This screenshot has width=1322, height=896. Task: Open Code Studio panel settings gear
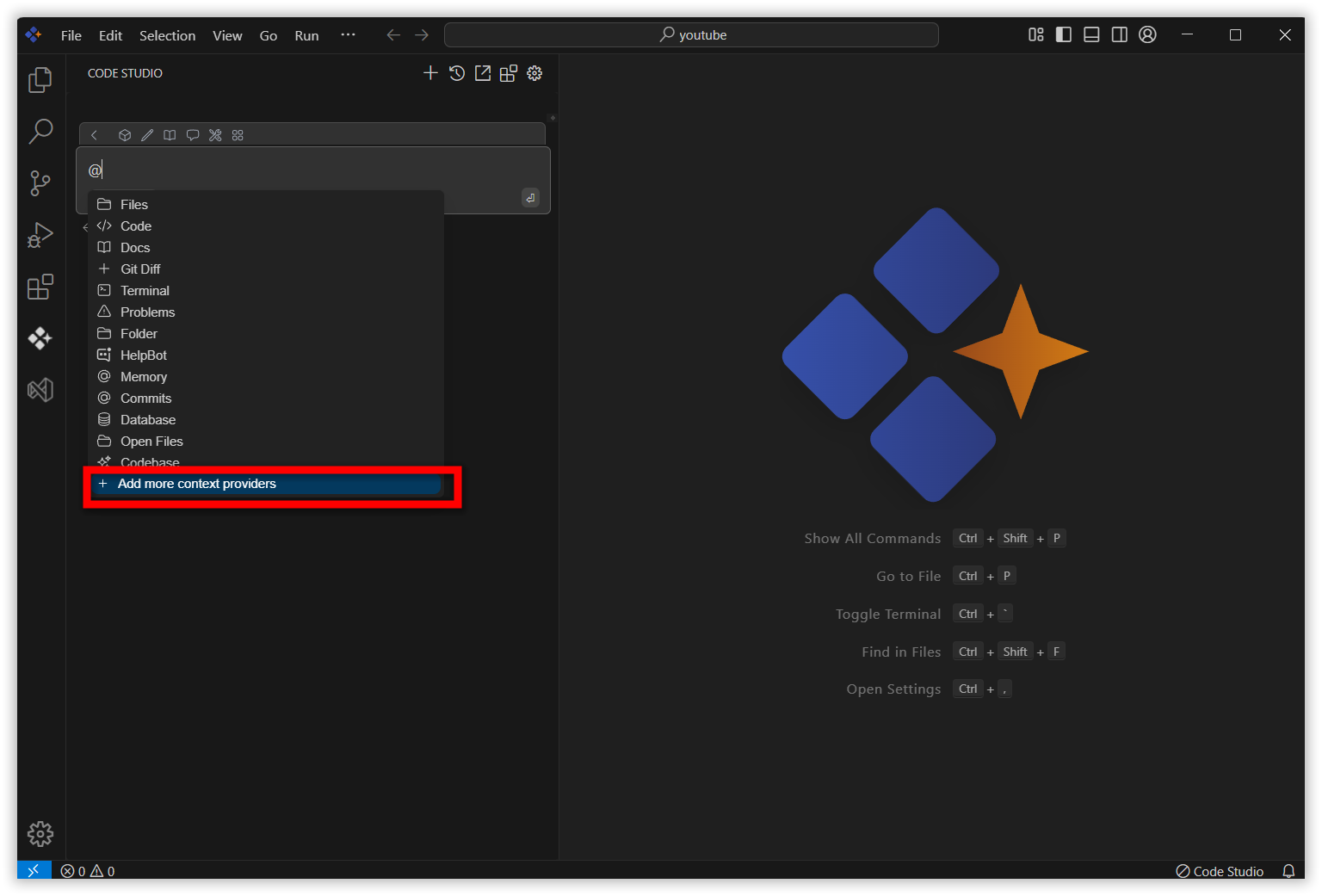click(x=534, y=73)
